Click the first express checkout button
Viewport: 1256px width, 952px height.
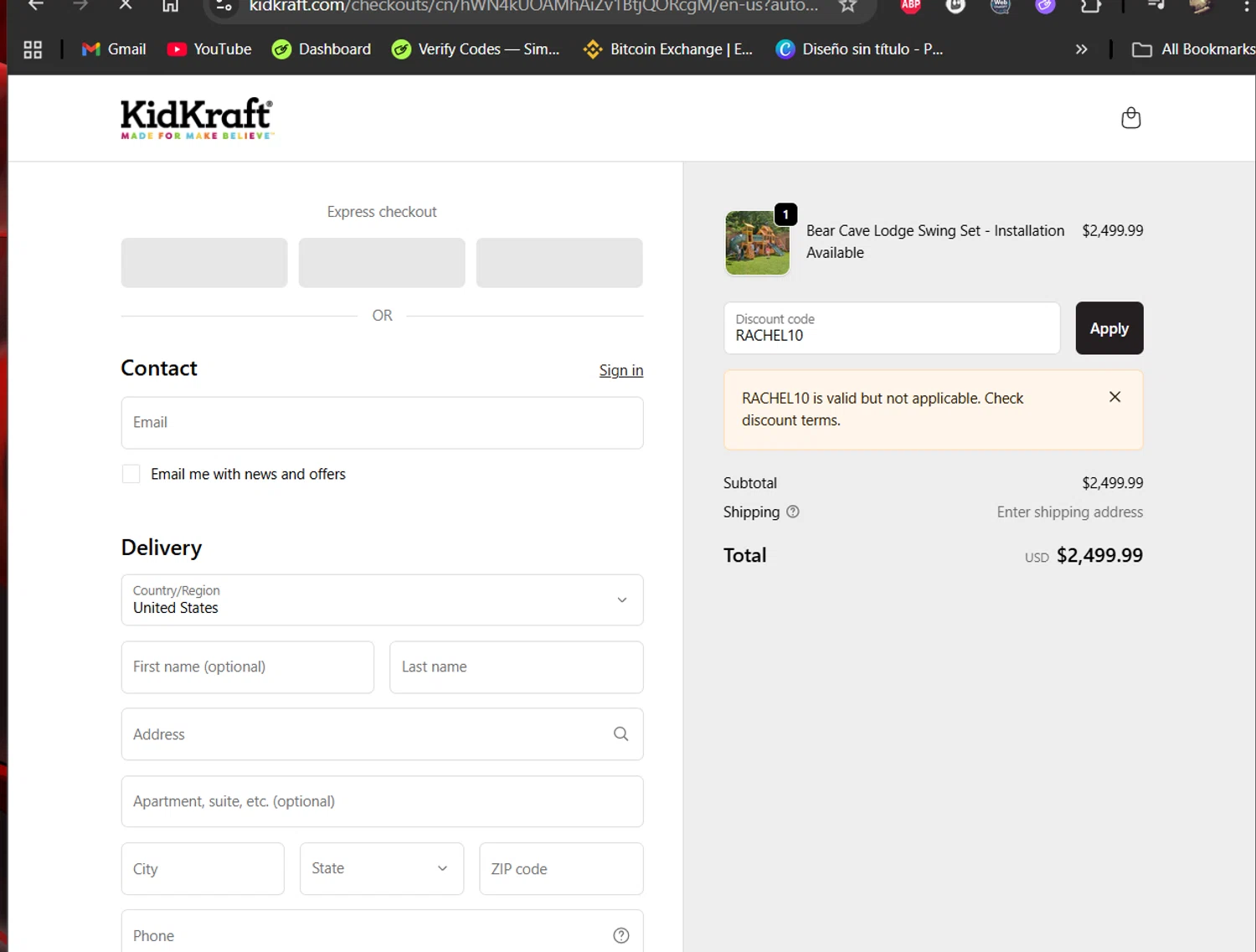[204, 263]
